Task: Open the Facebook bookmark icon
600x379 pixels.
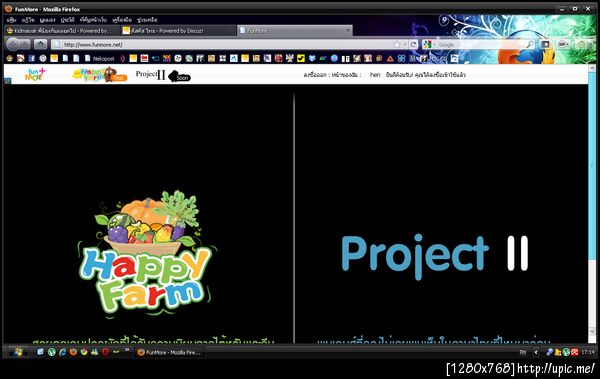Action: [32, 58]
